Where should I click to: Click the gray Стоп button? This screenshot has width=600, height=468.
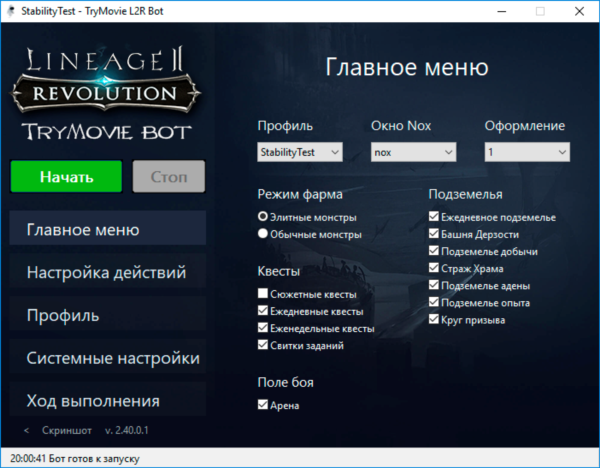pyautogui.click(x=169, y=176)
